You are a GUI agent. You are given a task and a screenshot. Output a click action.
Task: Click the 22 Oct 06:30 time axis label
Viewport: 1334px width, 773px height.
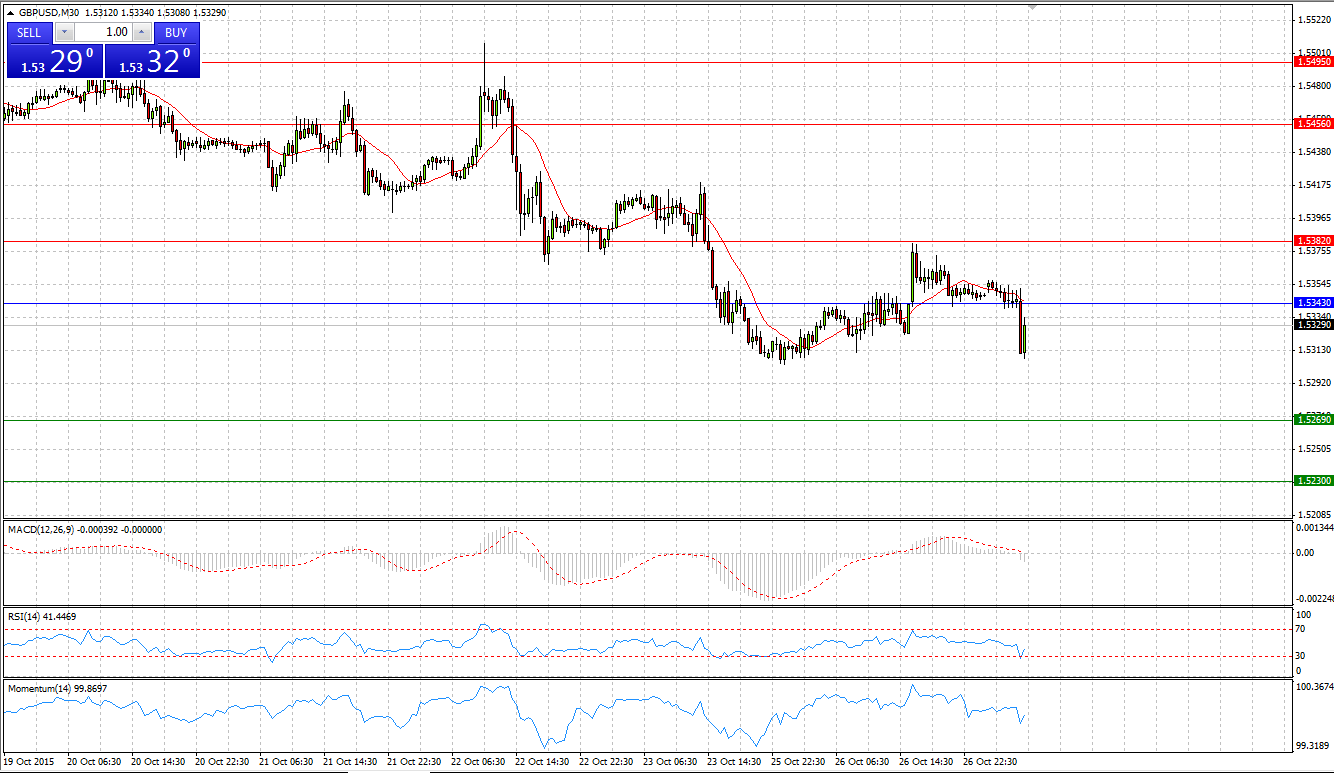pyautogui.click(x=478, y=762)
